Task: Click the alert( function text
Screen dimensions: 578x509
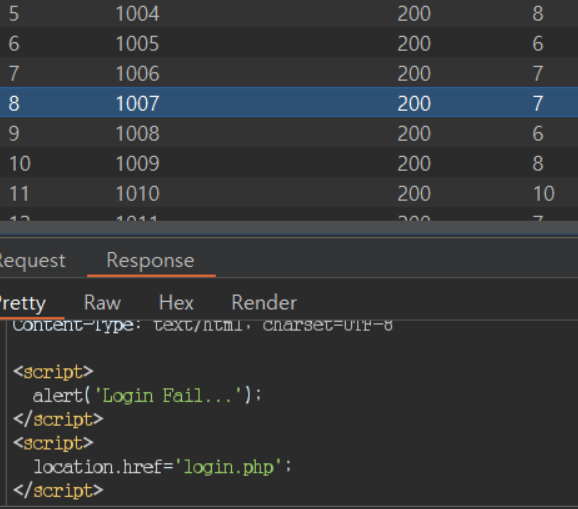Action: coord(62,396)
